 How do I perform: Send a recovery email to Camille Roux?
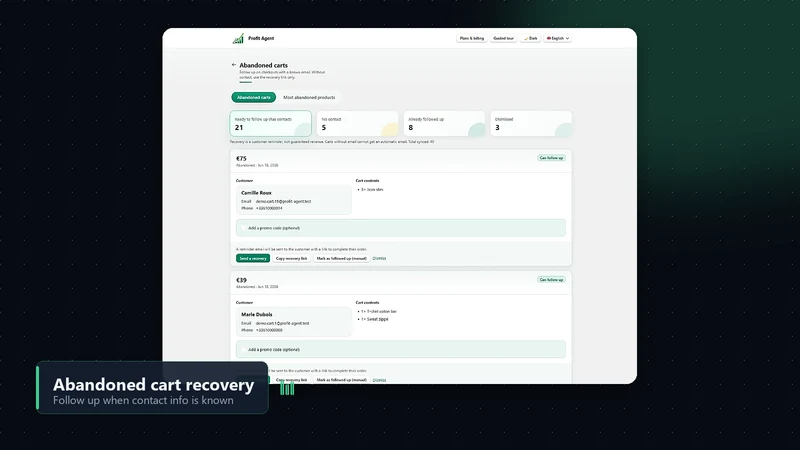(253, 258)
